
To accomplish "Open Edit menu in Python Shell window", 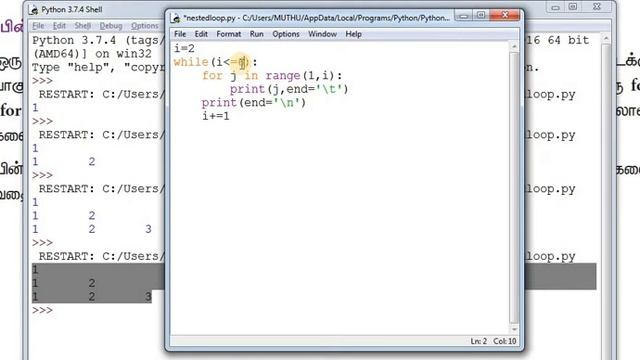I will click(x=59, y=26).
